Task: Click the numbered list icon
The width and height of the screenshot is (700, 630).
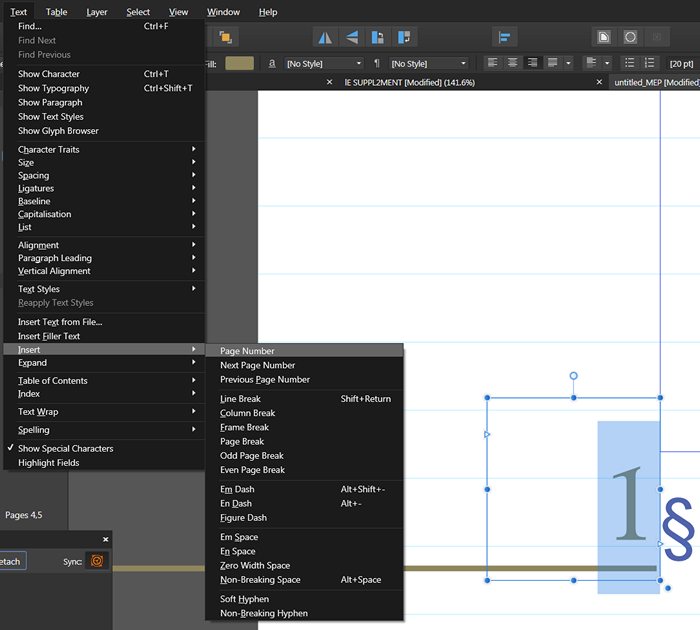Action: point(649,63)
